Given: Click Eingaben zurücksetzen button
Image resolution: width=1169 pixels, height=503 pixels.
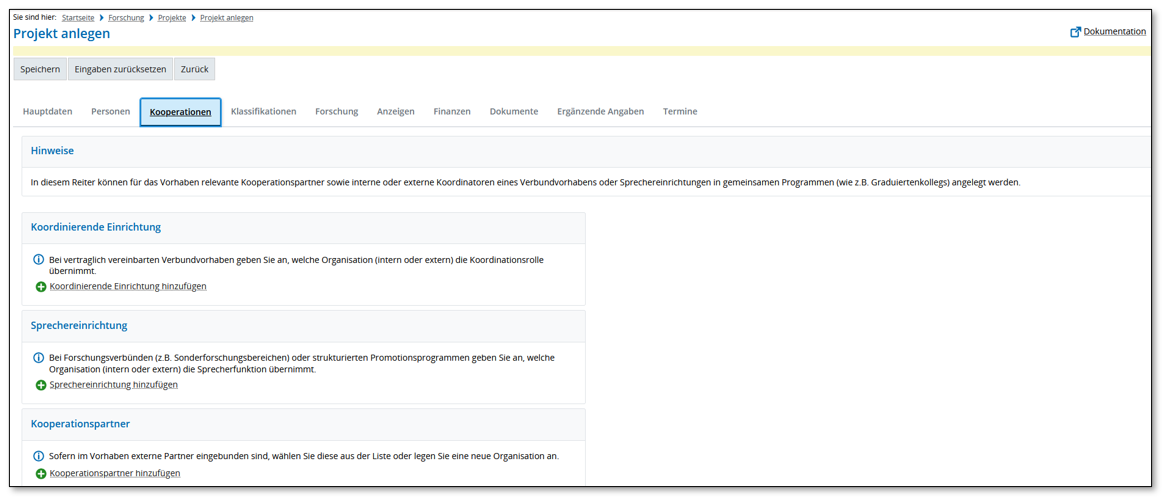Looking at the screenshot, I should point(120,70).
